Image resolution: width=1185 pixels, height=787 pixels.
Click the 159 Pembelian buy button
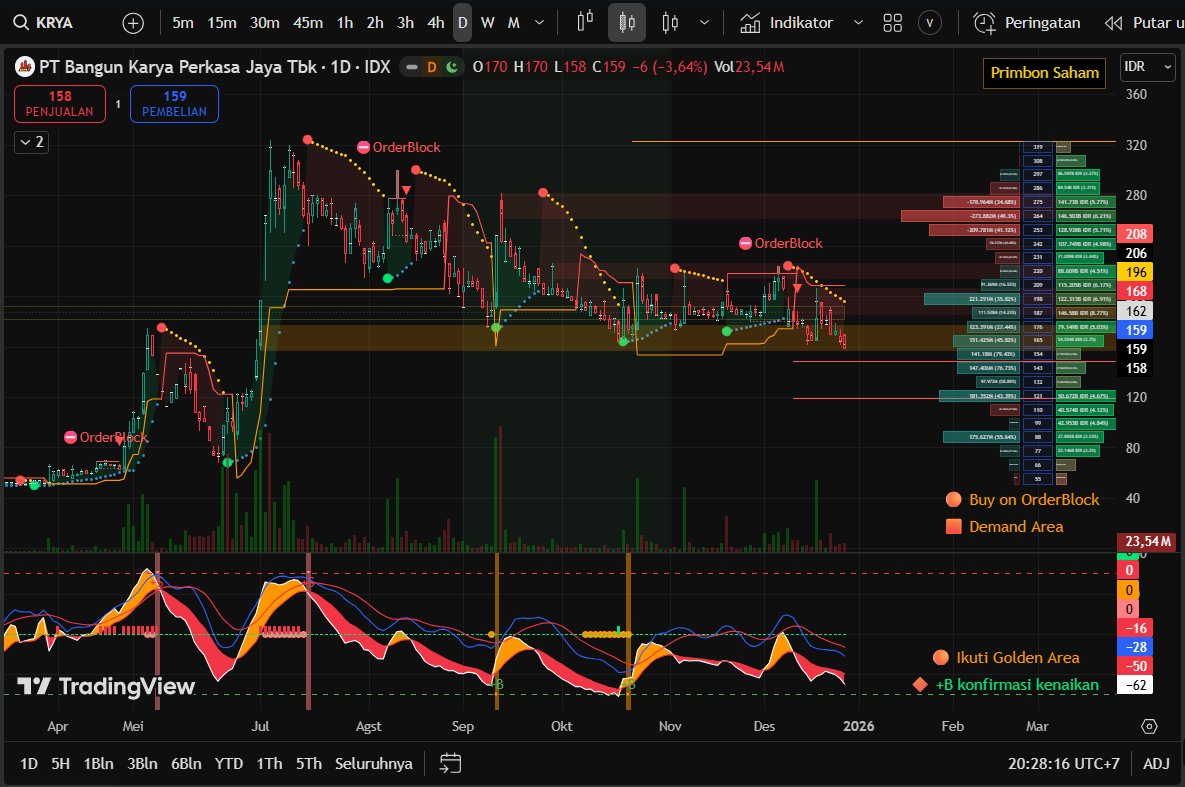(x=174, y=104)
